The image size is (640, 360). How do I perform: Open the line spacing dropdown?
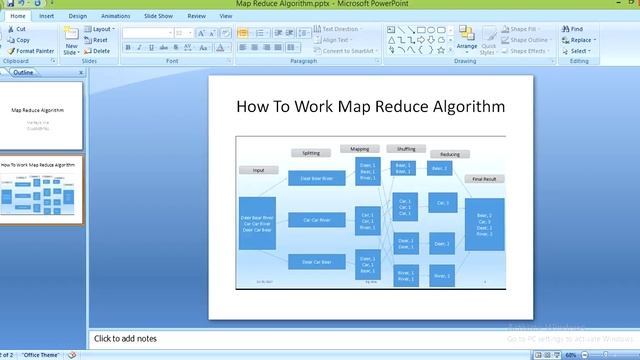[x=303, y=33]
